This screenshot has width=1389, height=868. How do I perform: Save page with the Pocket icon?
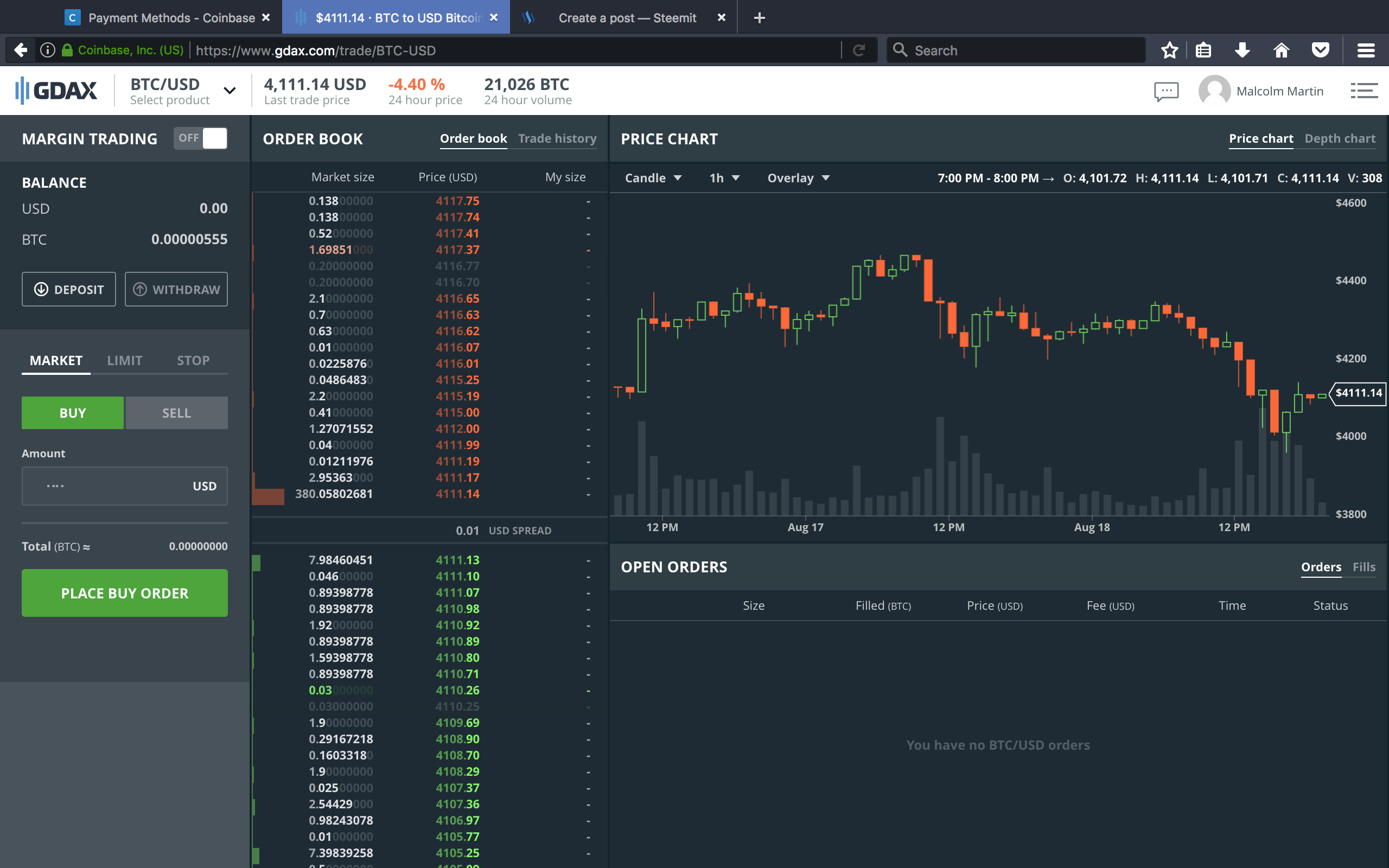click(x=1320, y=50)
